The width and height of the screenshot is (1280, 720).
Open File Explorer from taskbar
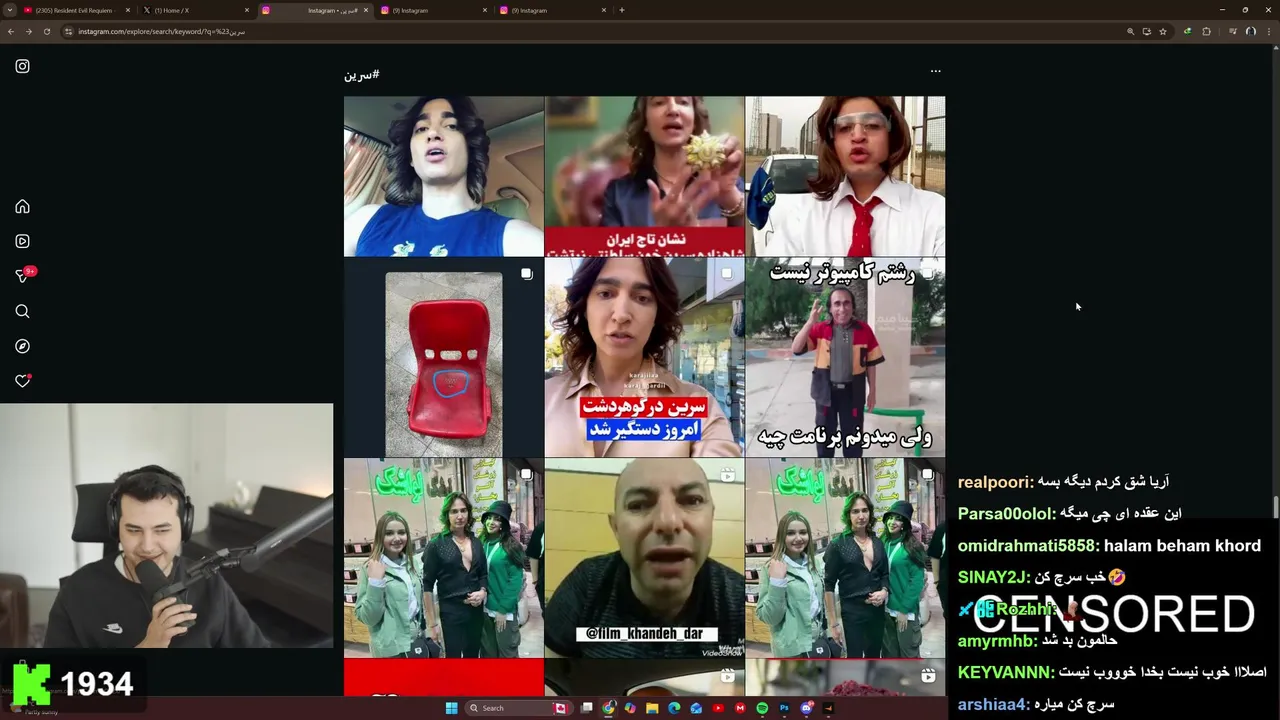pos(652,708)
